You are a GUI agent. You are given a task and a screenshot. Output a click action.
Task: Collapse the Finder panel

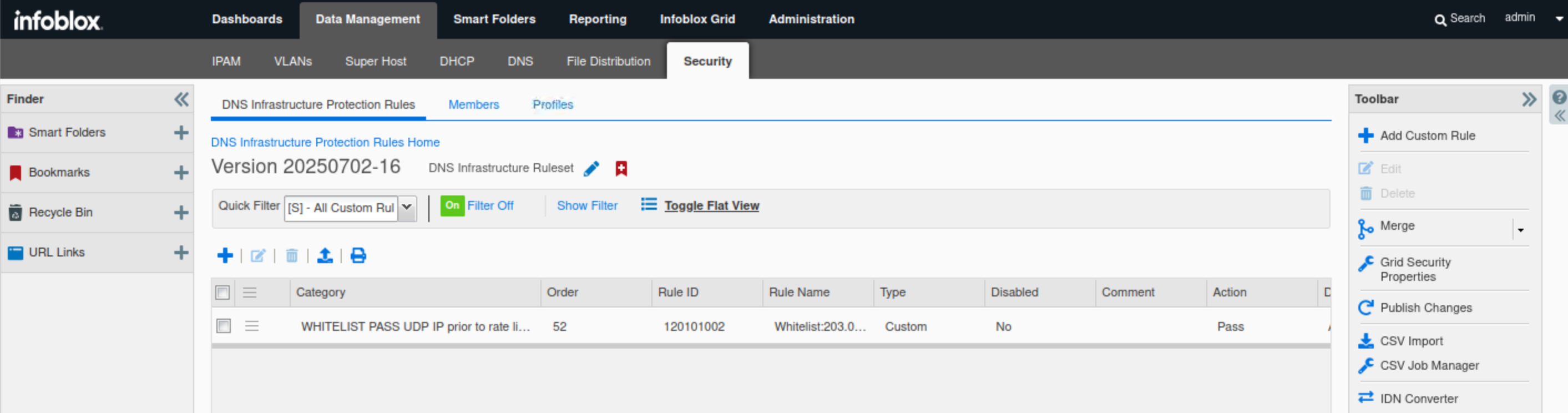click(x=181, y=99)
